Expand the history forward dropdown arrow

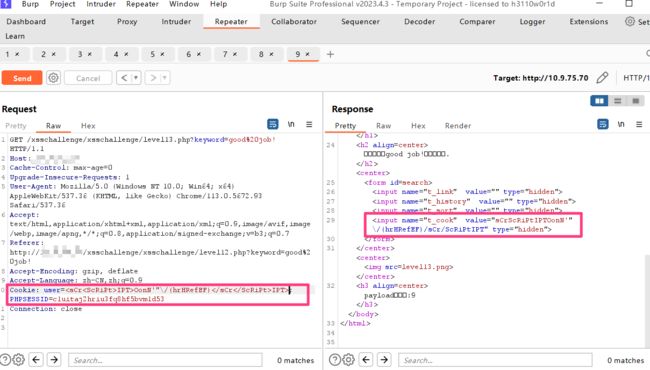(165, 77)
